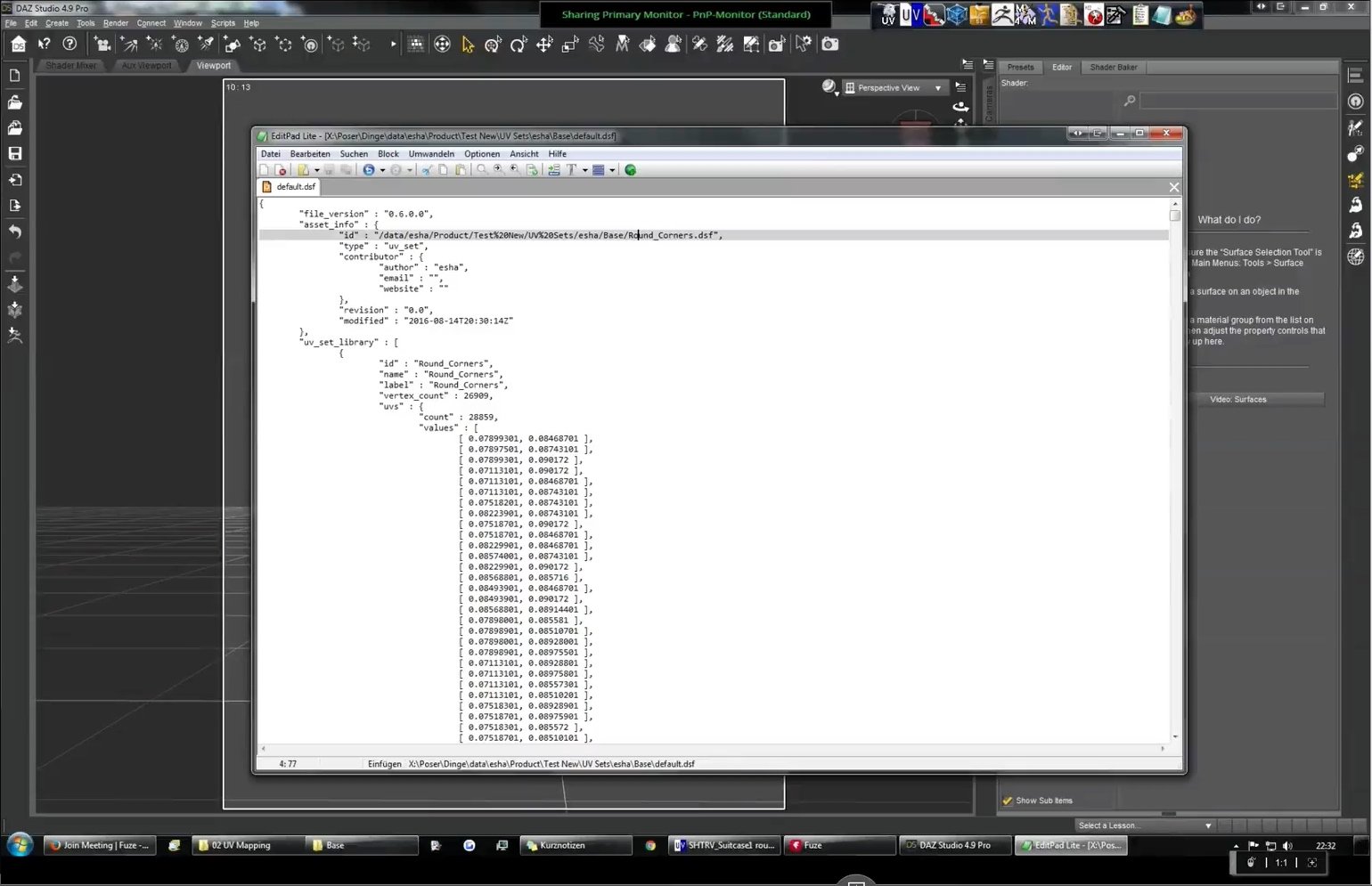The width and height of the screenshot is (1372, 886).
Task: Select the yellow Node Selection arrow tool
Action: click(468, 44)
